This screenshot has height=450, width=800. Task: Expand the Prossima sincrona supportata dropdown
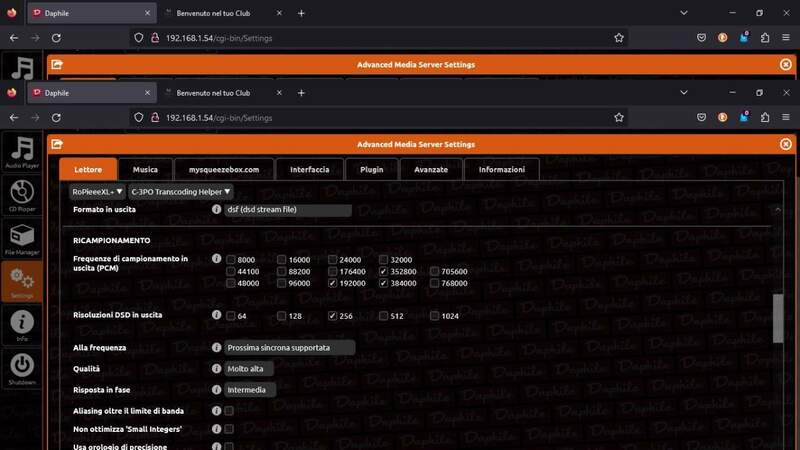pos(290,347)
